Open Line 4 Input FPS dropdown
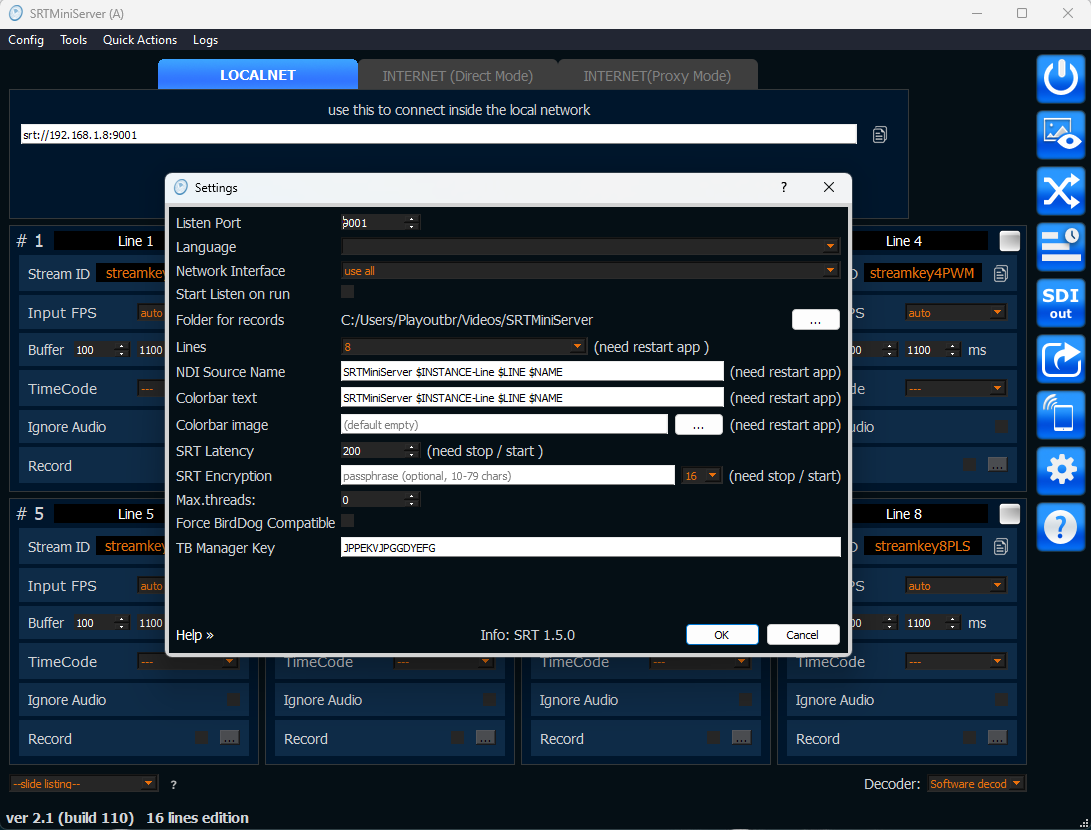 coord(955,313)
